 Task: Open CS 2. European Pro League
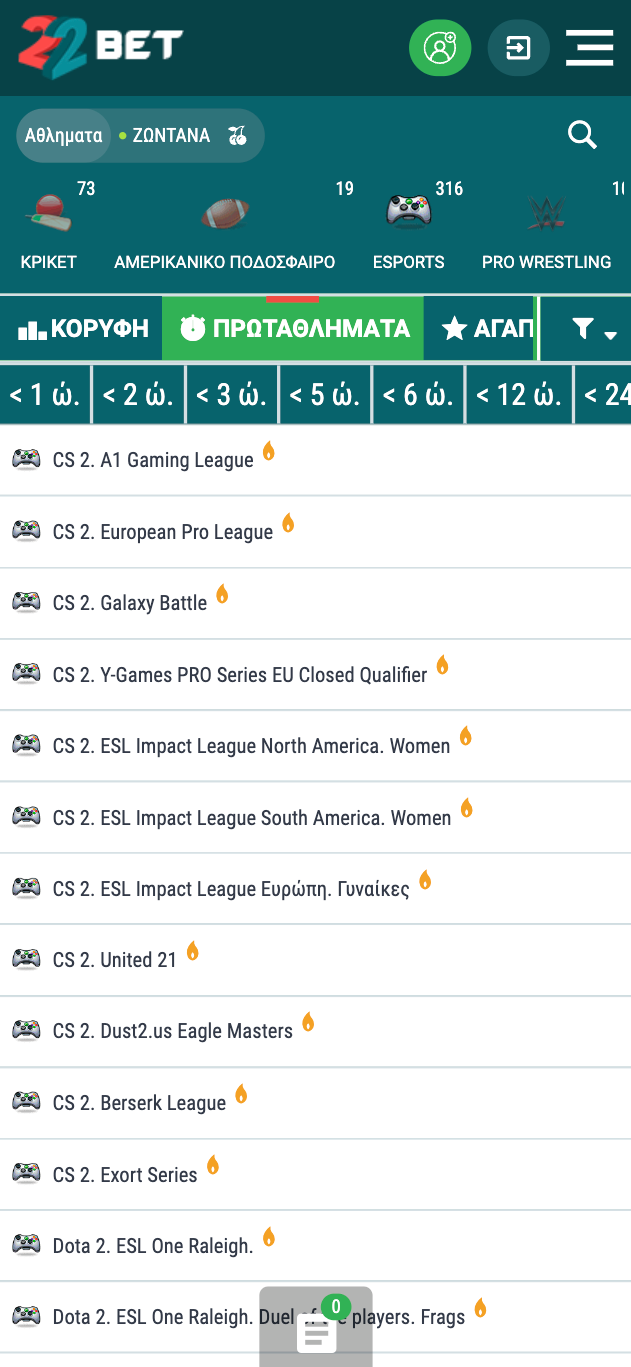163,532
